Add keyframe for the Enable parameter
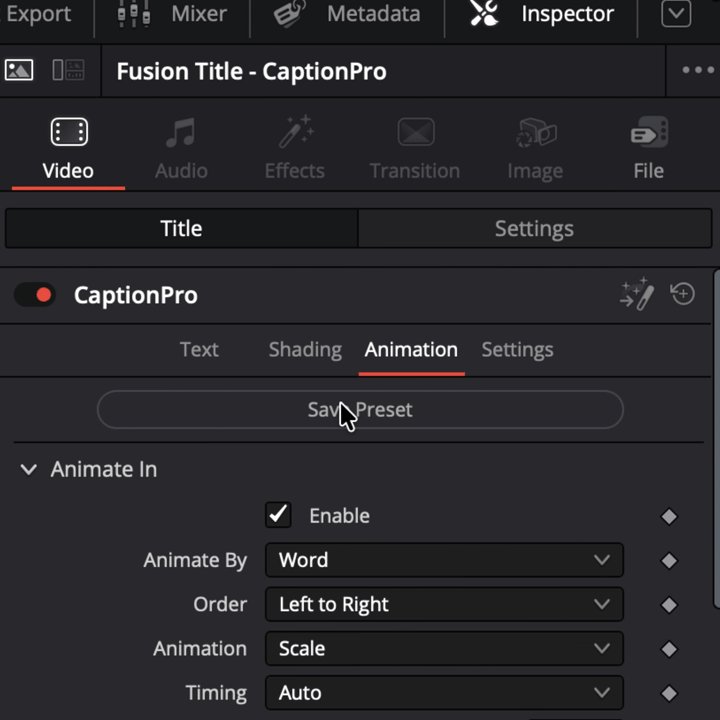Viewport: 720px width, 720px height. coord(669,517)
